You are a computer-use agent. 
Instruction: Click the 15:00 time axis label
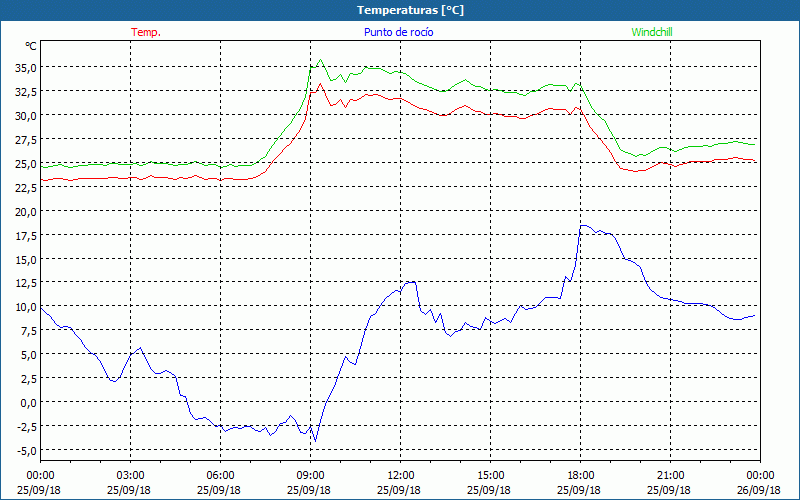tap(490, 476)
